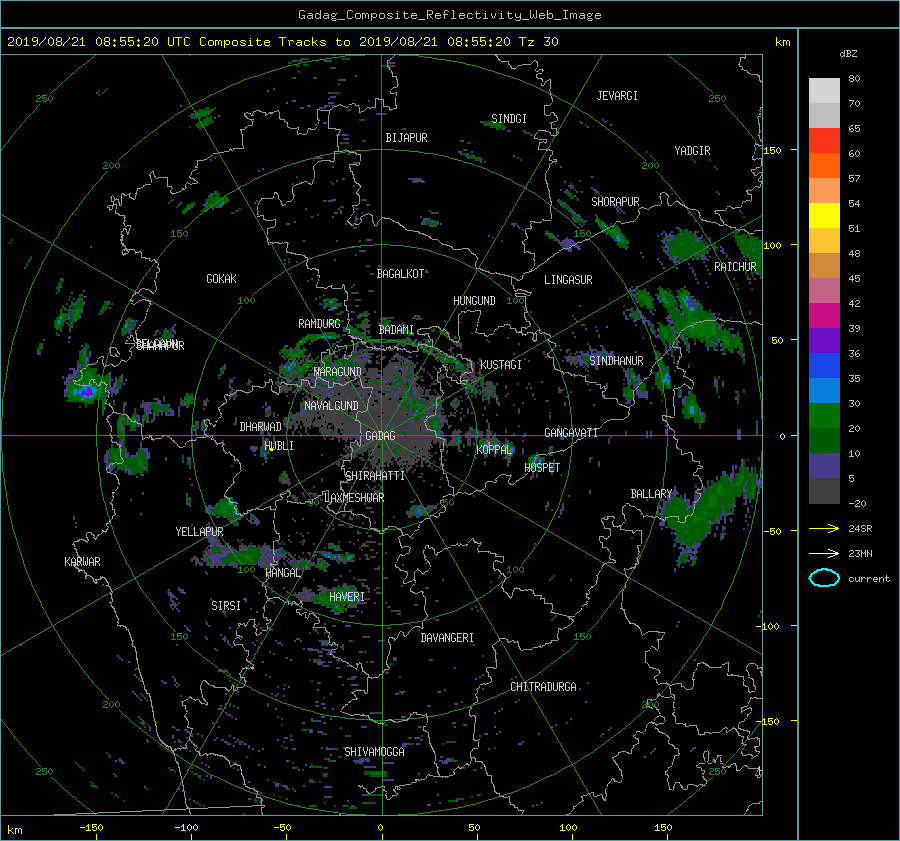Click the RAMDURG city label

coord(319,324)
